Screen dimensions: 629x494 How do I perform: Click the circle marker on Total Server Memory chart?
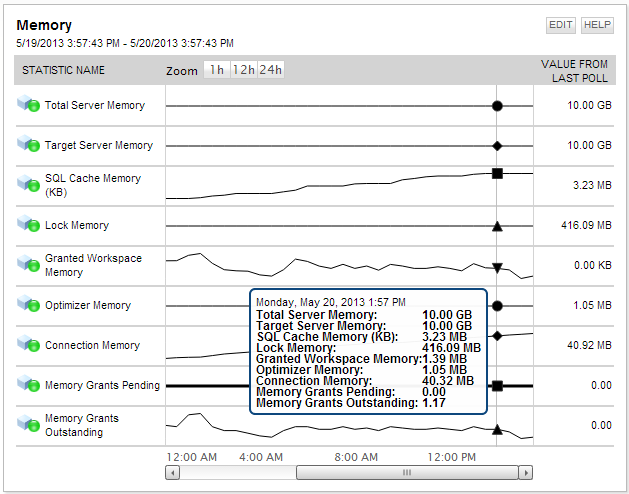coord(497,106)
